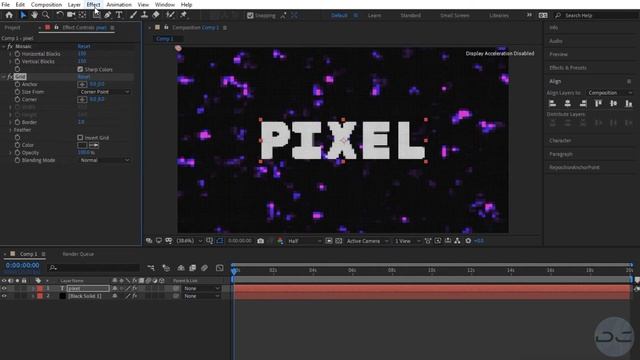Open the Composition menu

46,4
